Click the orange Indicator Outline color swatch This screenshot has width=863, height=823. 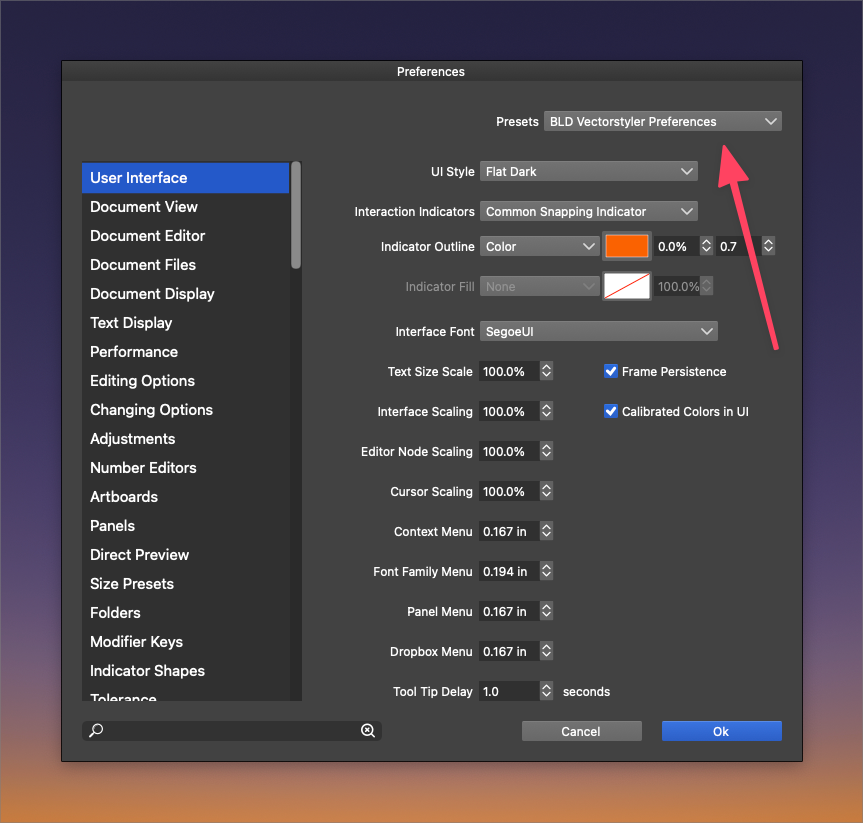pos(627,246)
